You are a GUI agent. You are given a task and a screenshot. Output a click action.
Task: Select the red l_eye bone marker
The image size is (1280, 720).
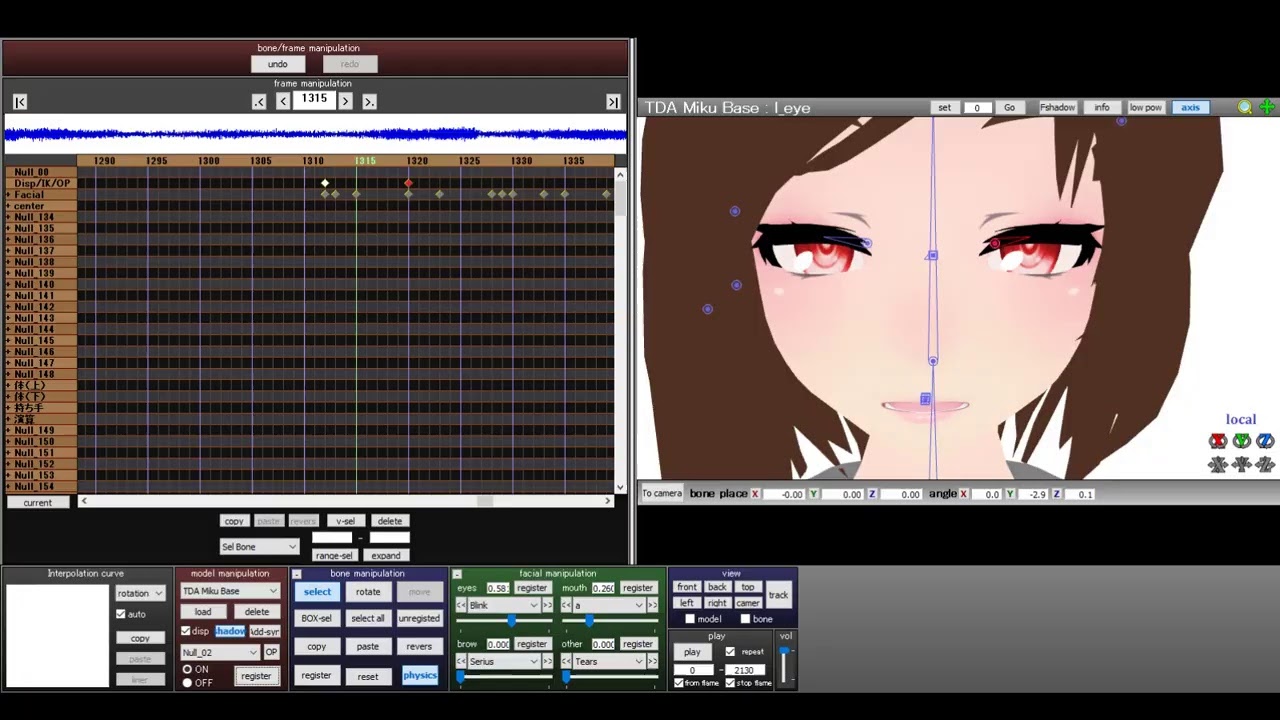click(x=995, y=243)
